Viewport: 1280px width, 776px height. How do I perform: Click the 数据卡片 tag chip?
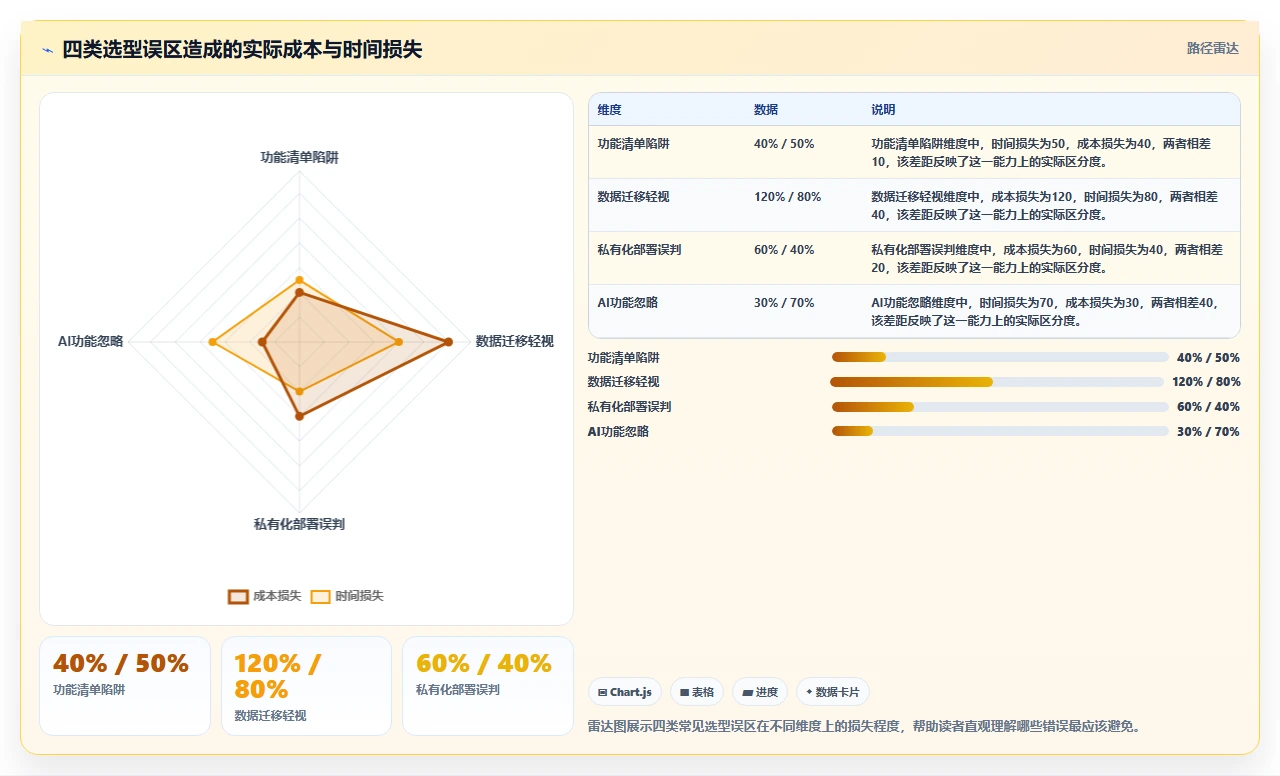[833, 692]
